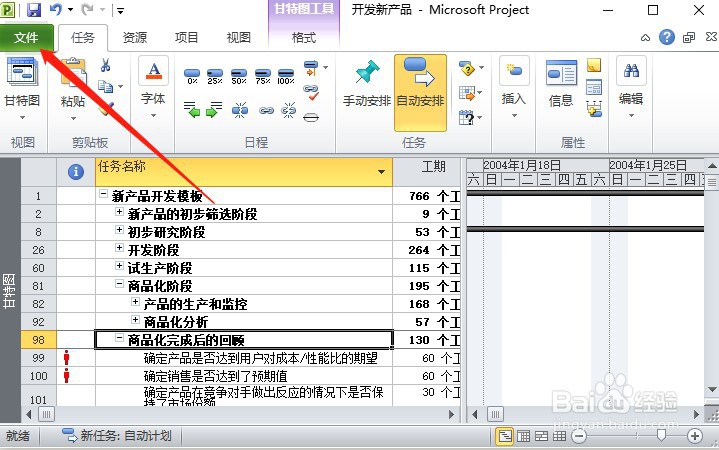This screenshot has height=450, width=719.
Task: Expand 产品的生产和监控 subtask group
Action: 135,301
